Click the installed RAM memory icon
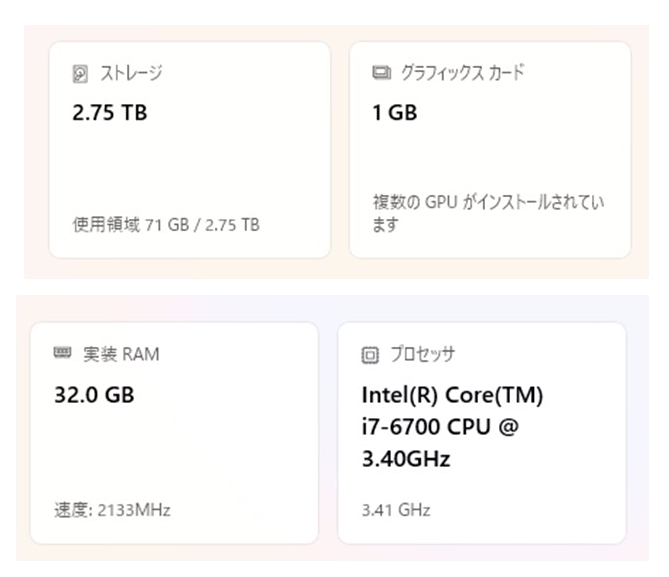Viewport: 669px width, 577px height. [x=62, y=354]
